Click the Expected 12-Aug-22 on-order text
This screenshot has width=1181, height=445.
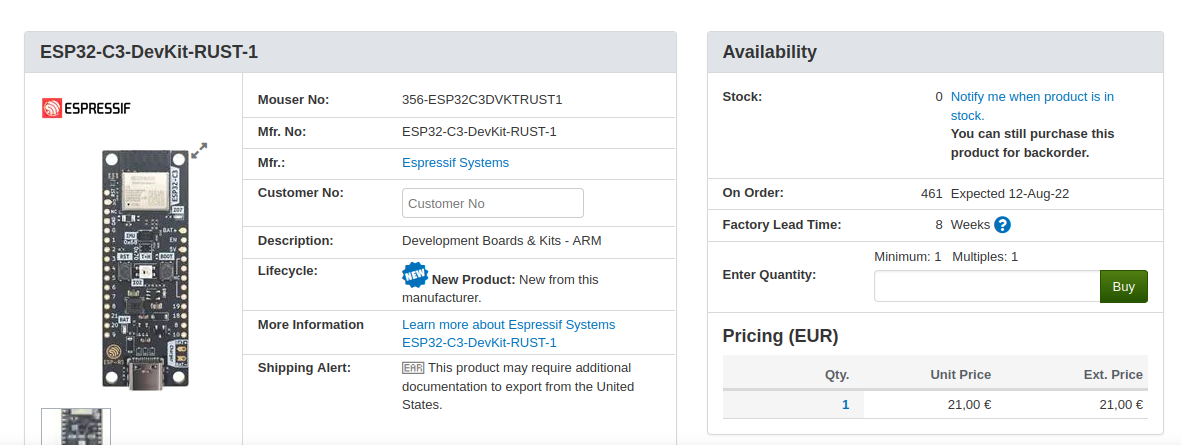pos(1010,194)
